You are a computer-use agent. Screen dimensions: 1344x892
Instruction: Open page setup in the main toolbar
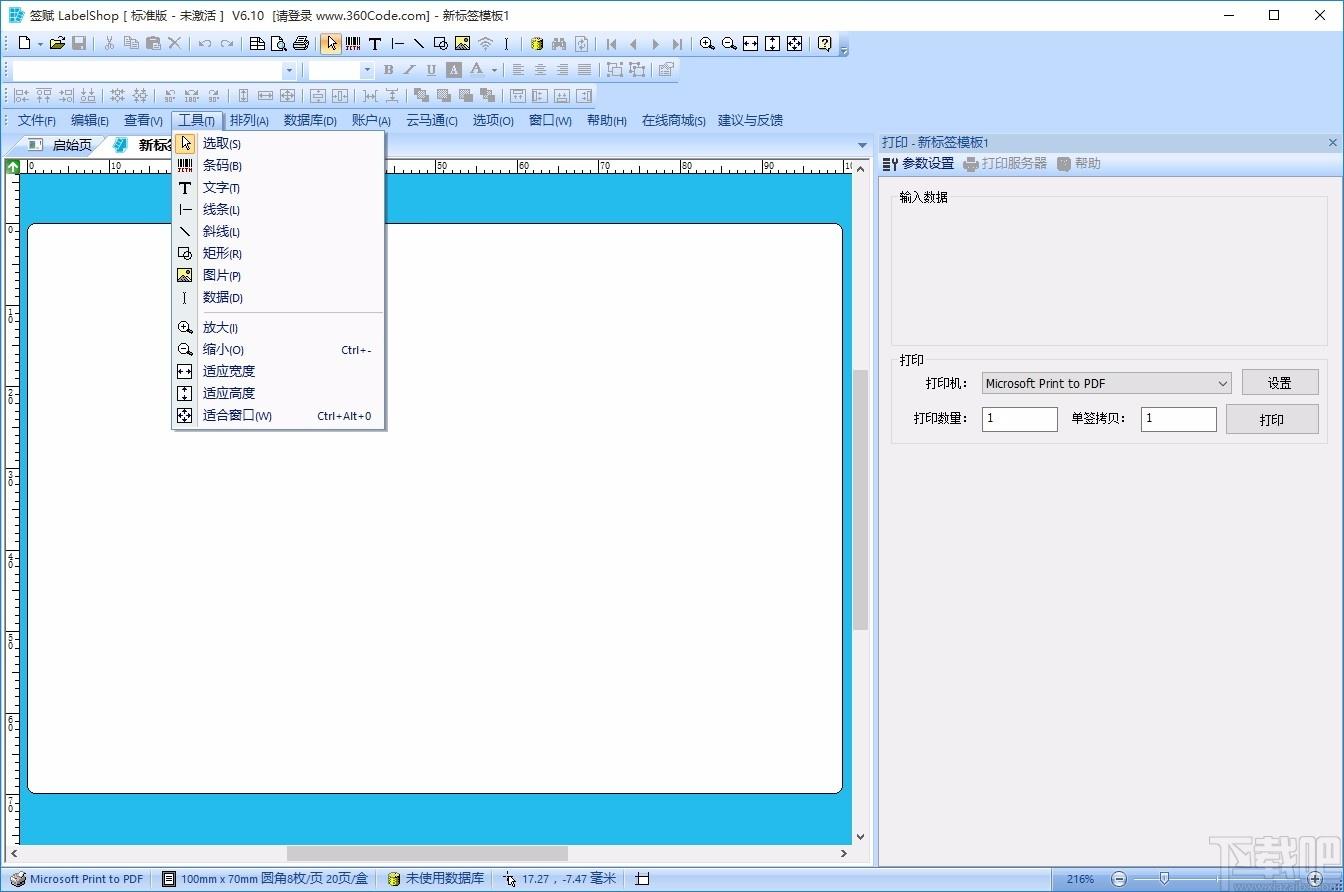pyautogui.click(x=257, y=43)
